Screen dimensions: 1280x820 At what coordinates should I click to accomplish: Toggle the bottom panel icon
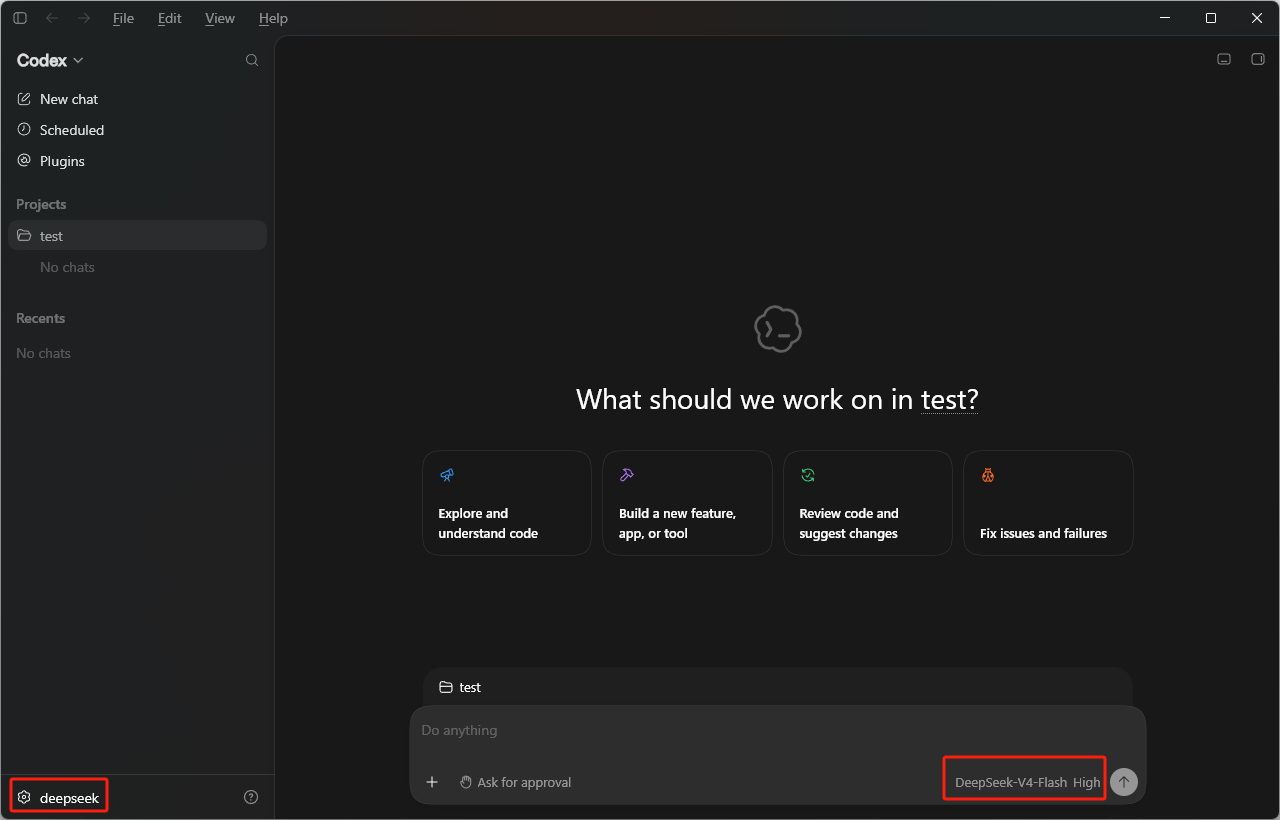tap(1224, 59)
